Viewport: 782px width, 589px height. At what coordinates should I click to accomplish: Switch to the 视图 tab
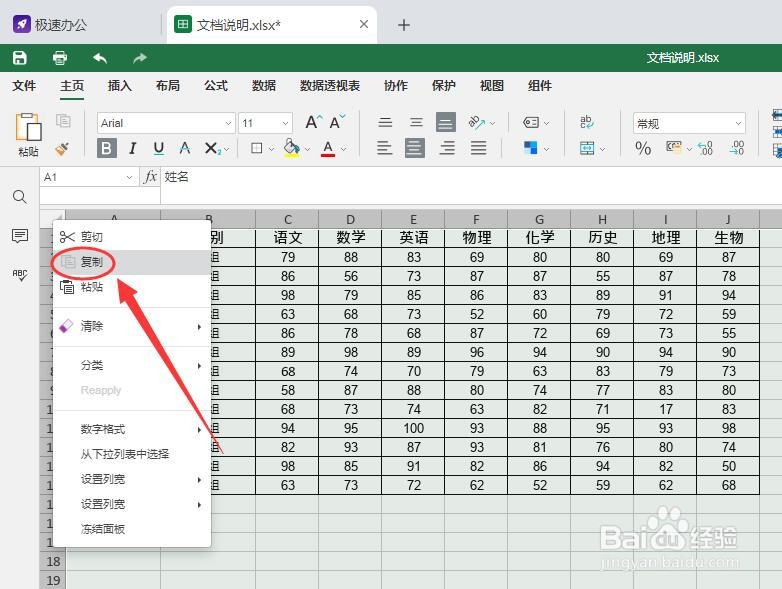[492, 86]
